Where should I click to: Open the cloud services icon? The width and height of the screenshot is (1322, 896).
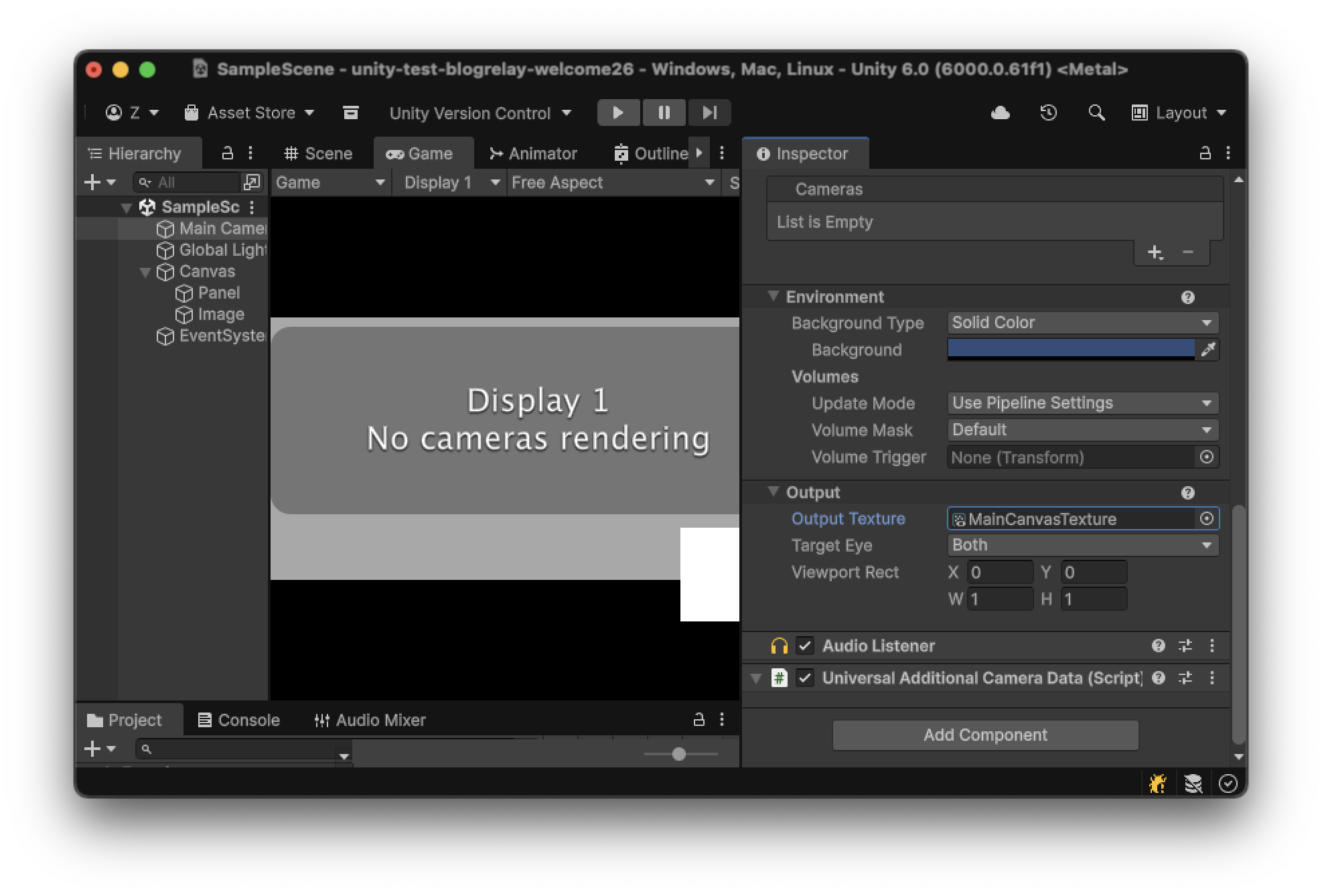pos(1000,113)
